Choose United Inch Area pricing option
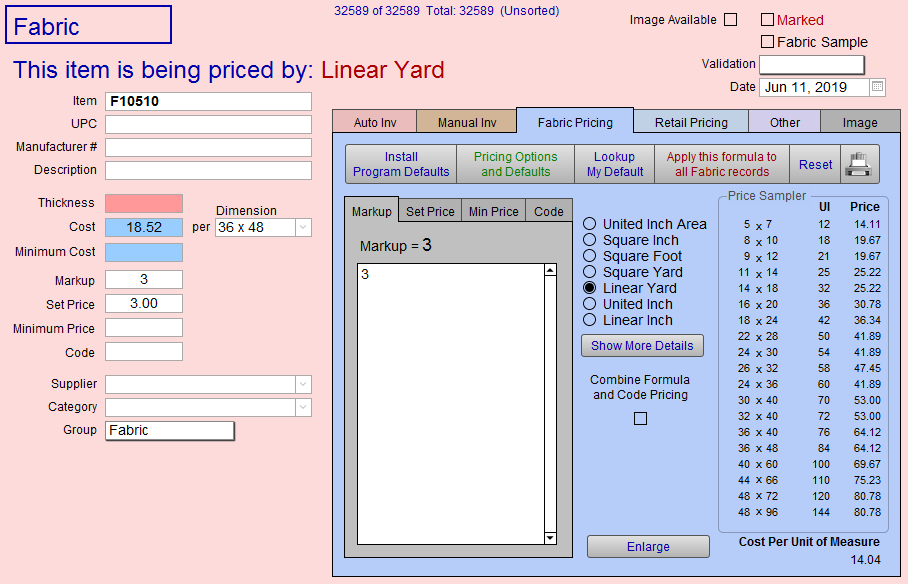 tap(590, 224)
